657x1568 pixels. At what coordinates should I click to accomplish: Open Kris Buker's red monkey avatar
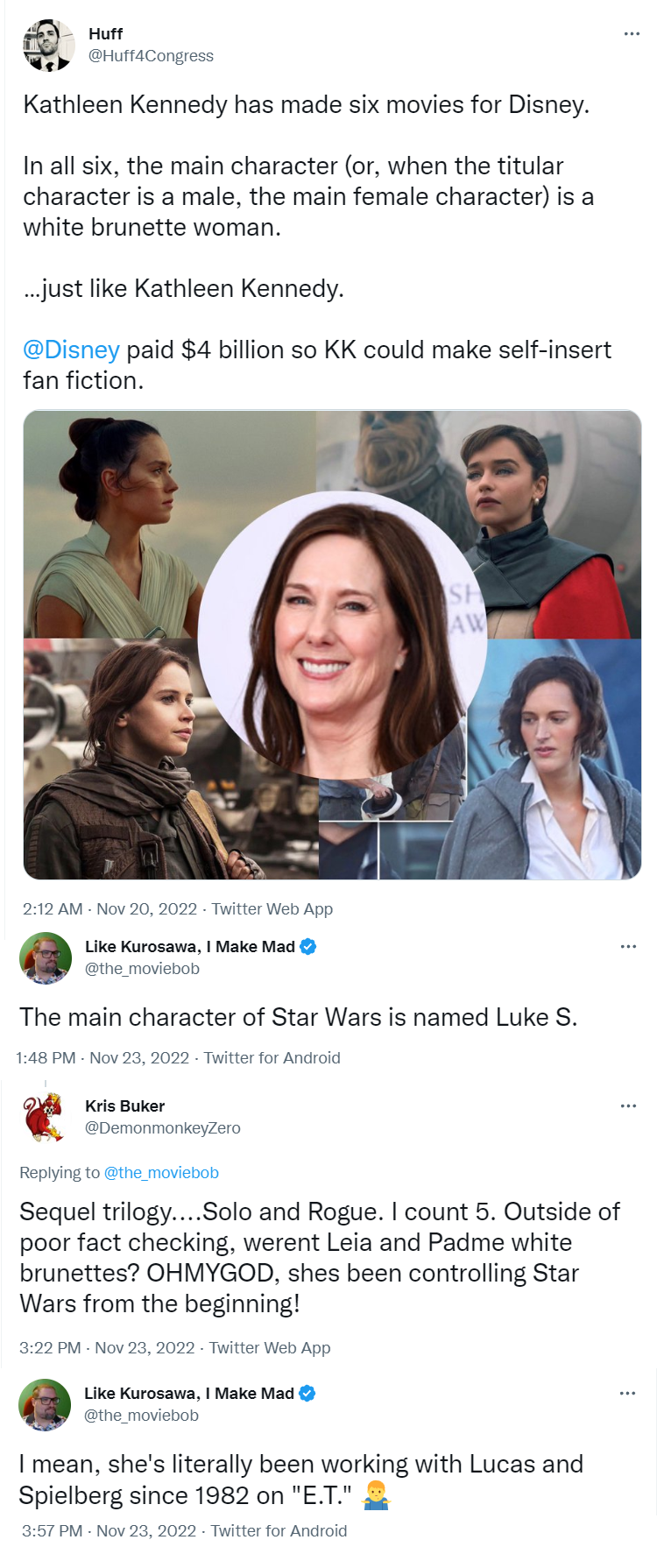click(45, 1117)
